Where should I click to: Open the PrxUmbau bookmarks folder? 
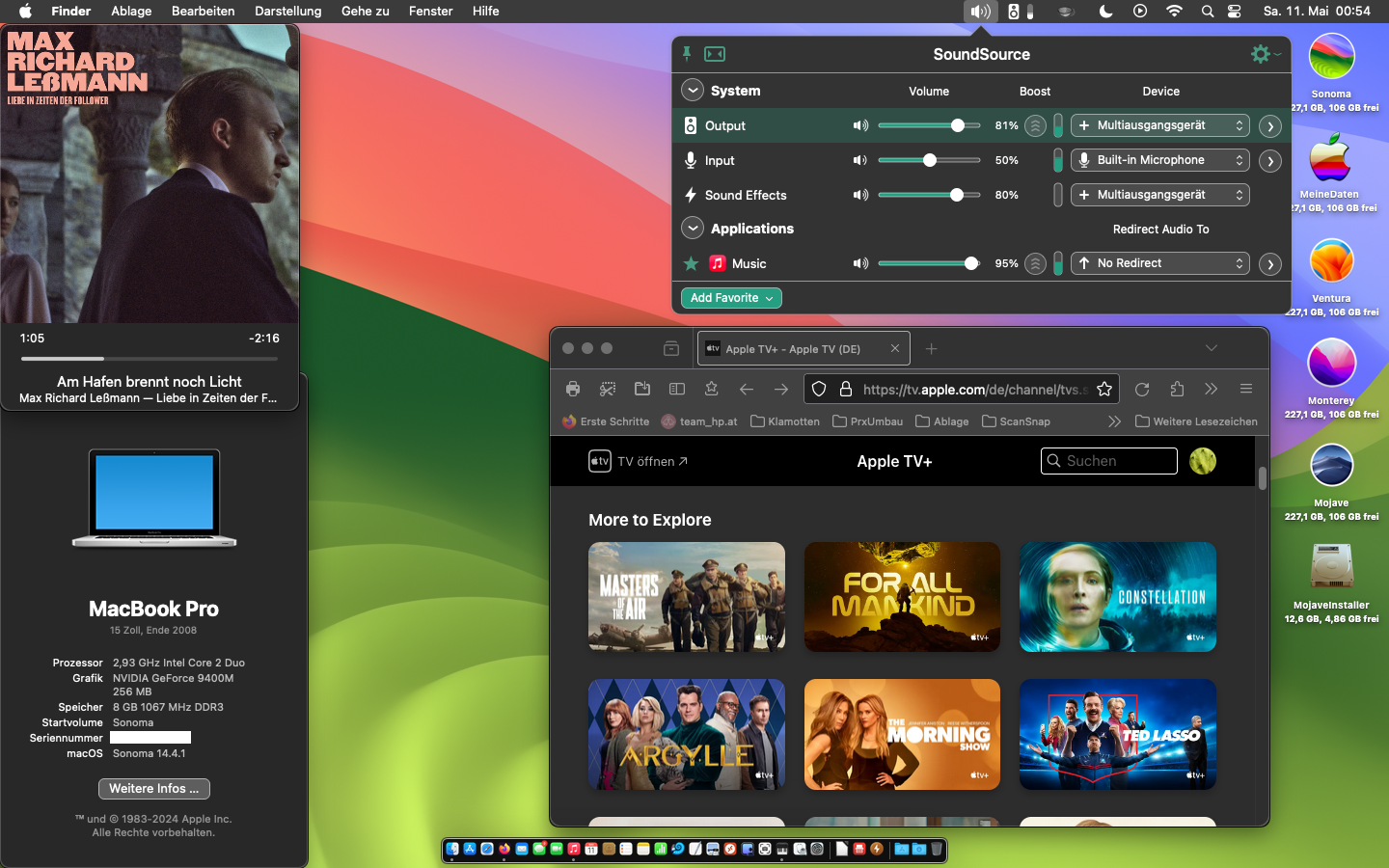click(x=868, y=421)
